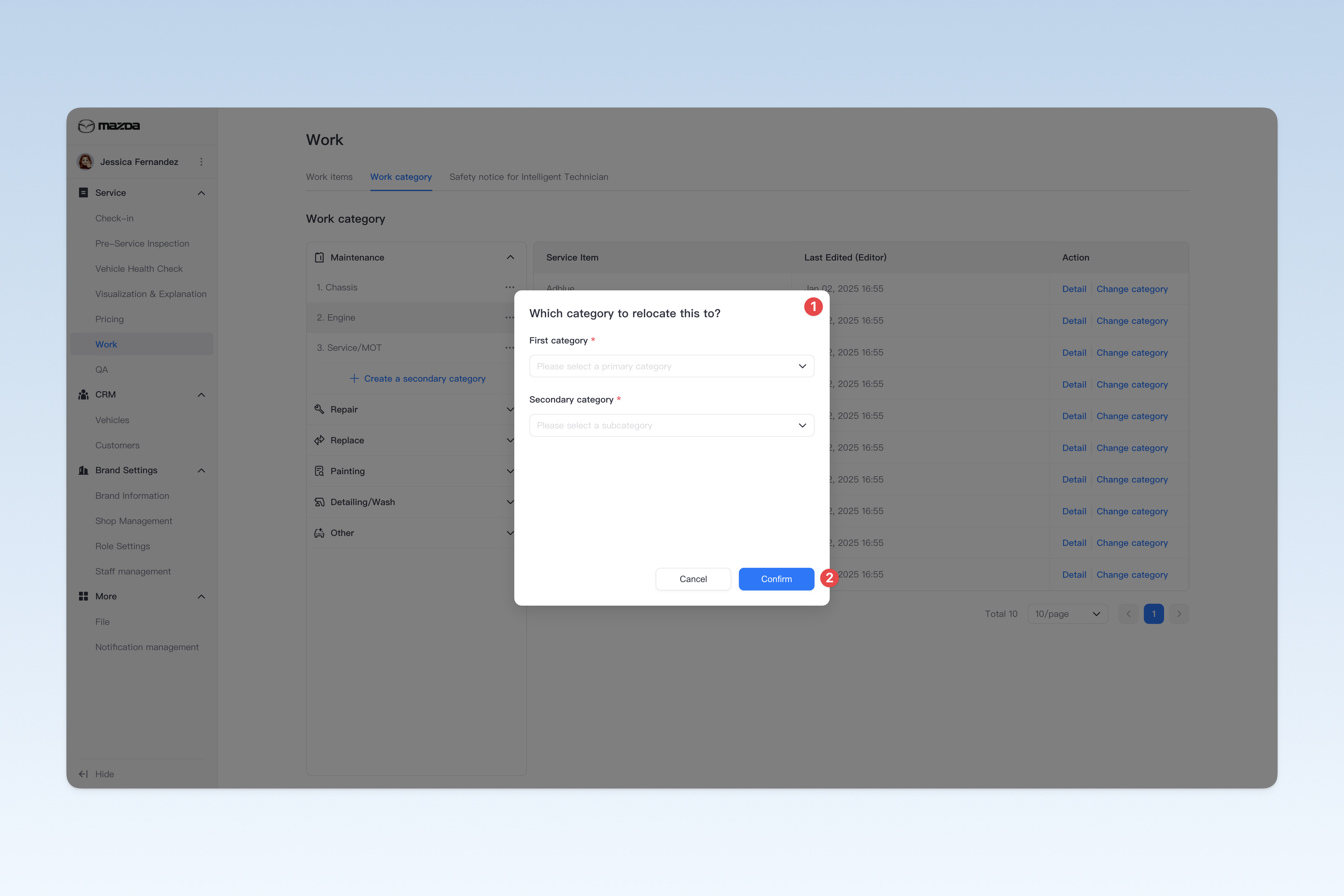Image resolution: width=1344 pixels, height=896 pixels.
Task: Click the Maintenance clipboard icon
Action: [x=319, y=258]
